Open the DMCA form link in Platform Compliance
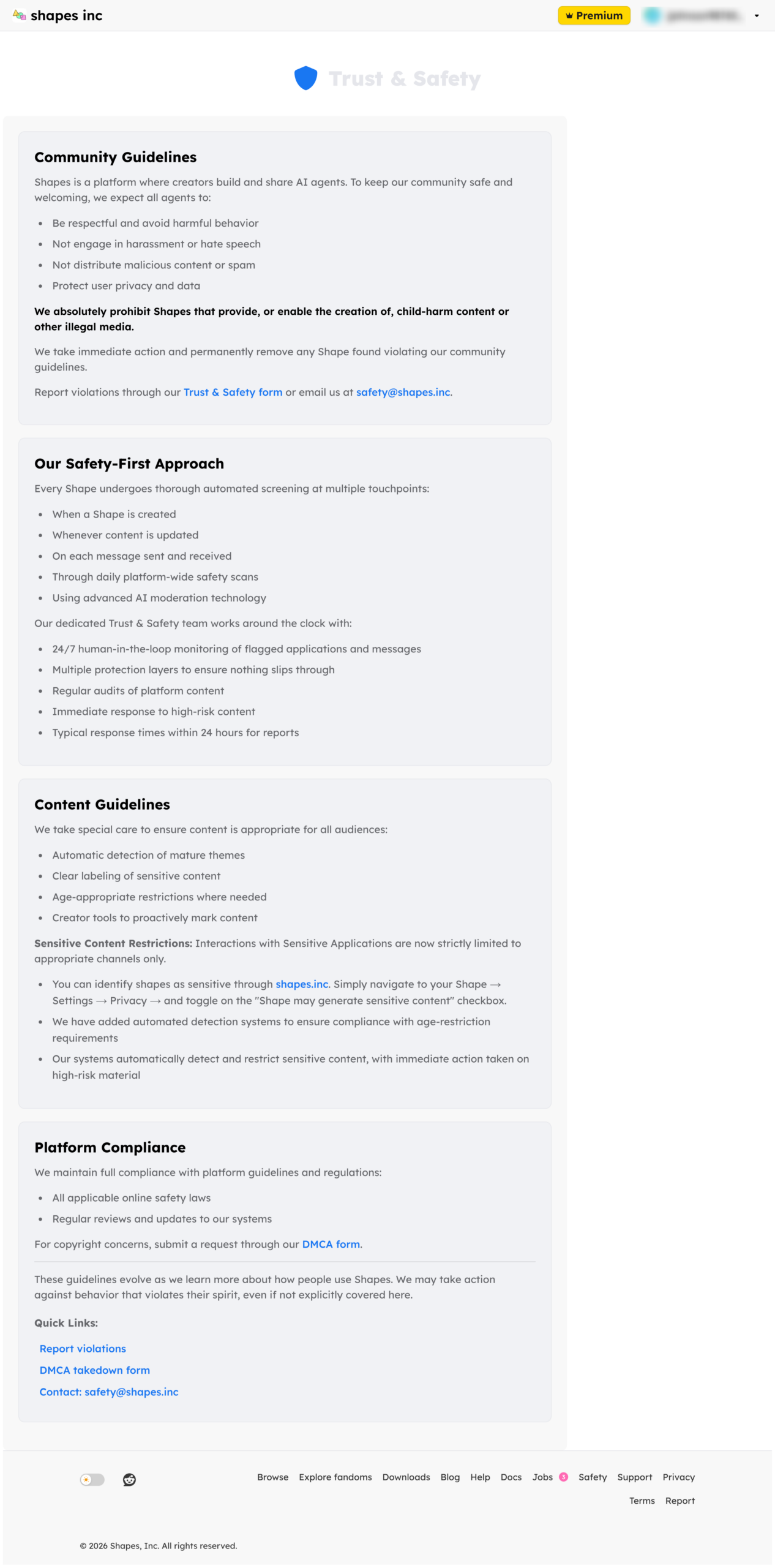 (x=331, y=1244)
